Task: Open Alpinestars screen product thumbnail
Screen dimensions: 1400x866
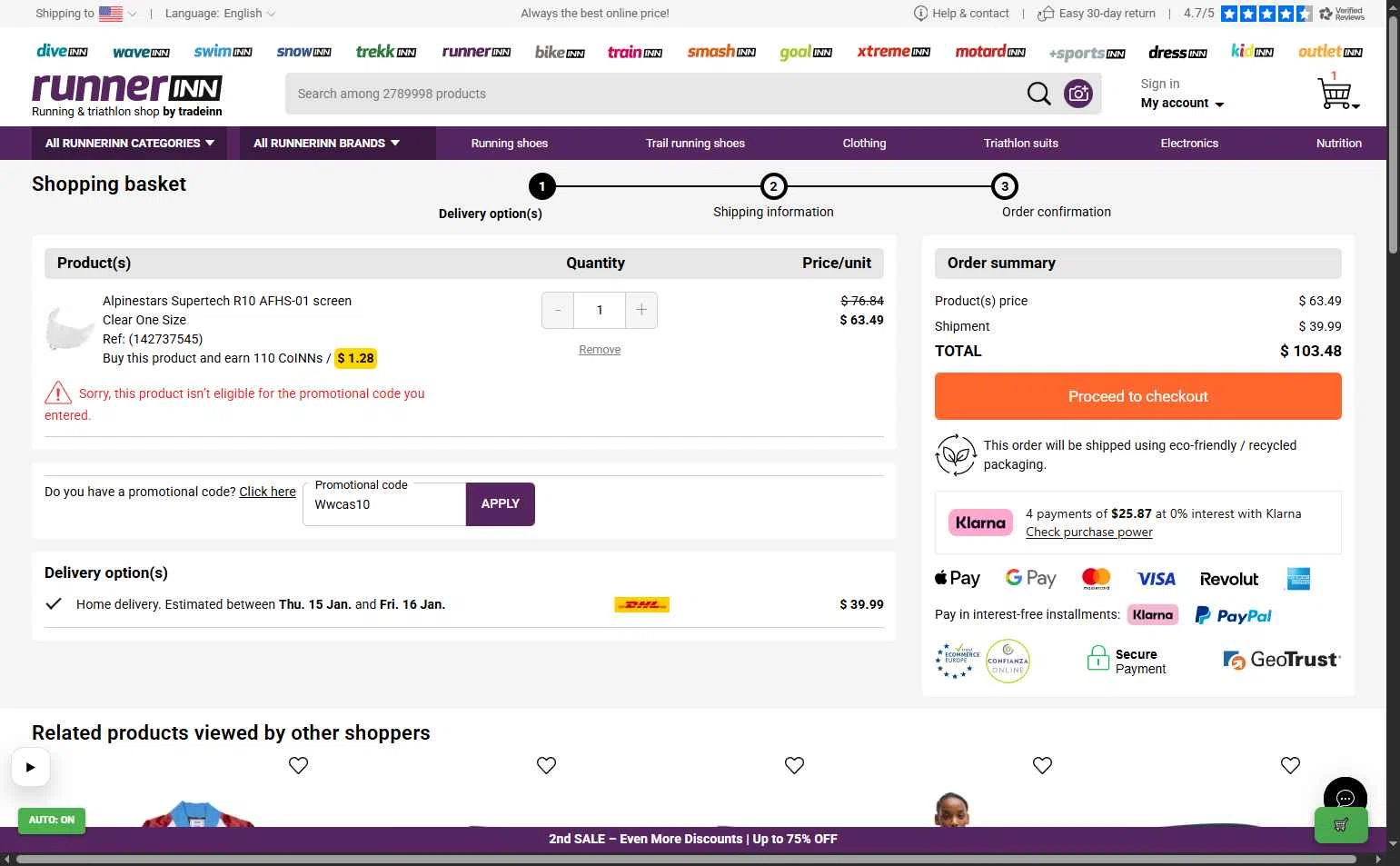Action: coord(69,328)
